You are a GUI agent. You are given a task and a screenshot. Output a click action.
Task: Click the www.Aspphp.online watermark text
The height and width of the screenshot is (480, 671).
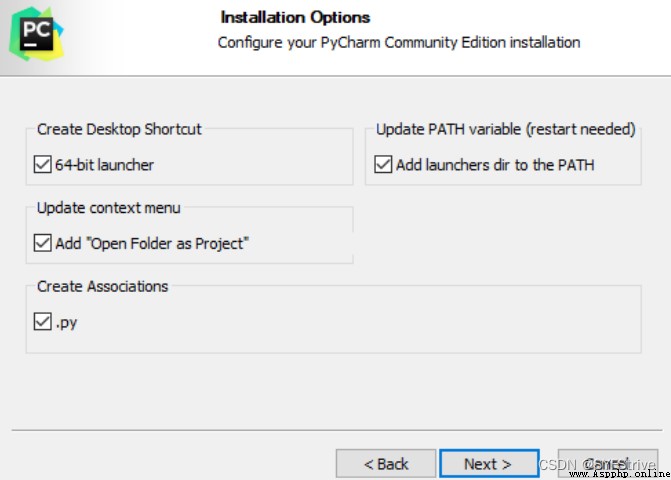(620, 474)
